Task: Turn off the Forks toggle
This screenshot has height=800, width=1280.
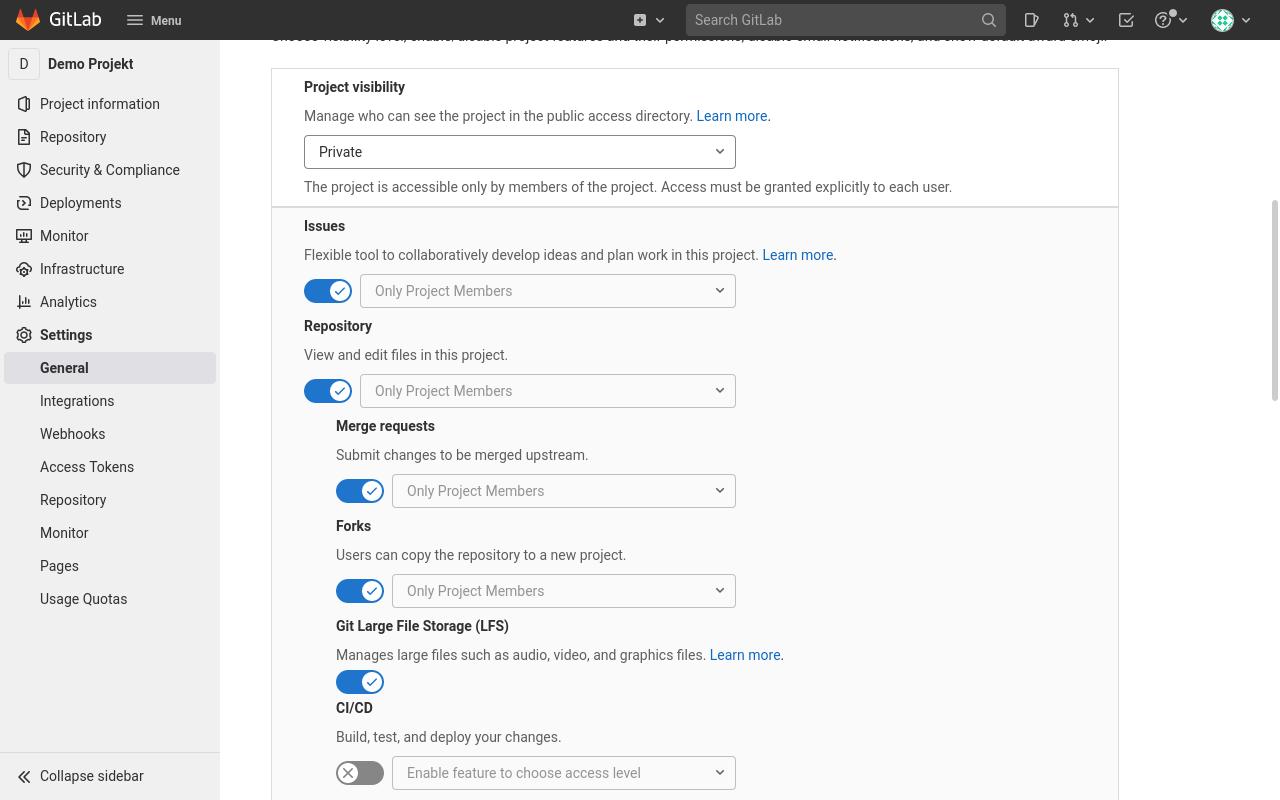Action: (360, 591)
